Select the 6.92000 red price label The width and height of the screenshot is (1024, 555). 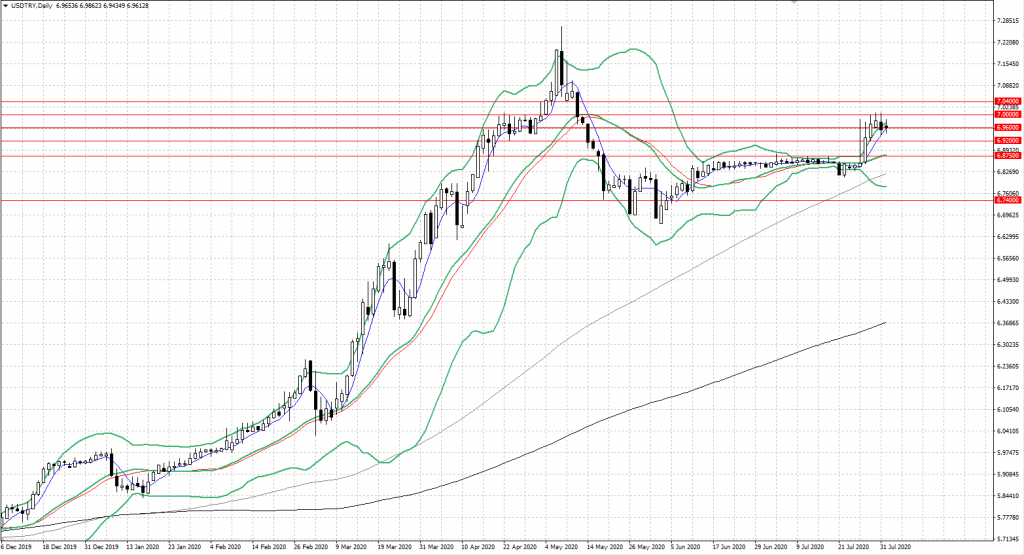(1007, 142)
